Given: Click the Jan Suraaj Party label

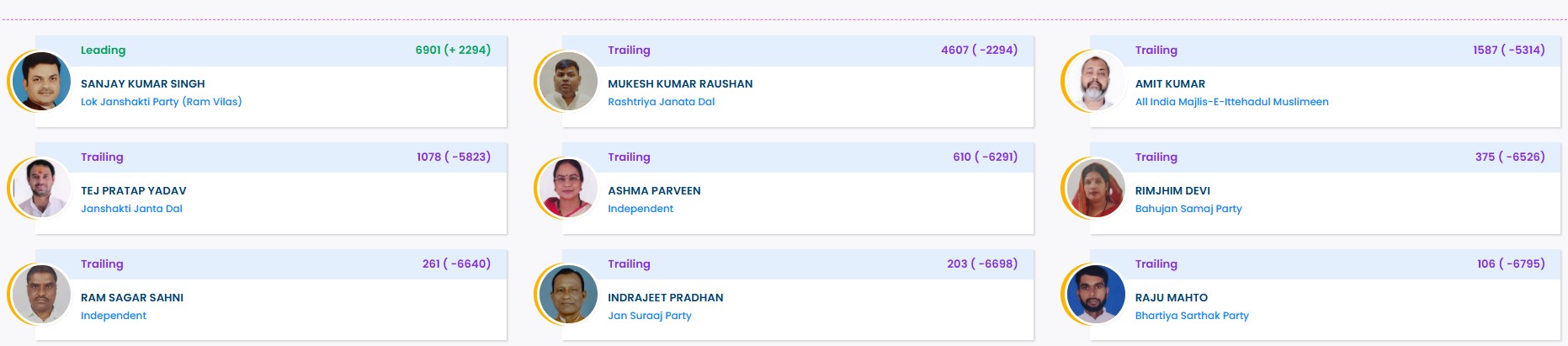Looking at the screenshot, I should coord(649,316).
